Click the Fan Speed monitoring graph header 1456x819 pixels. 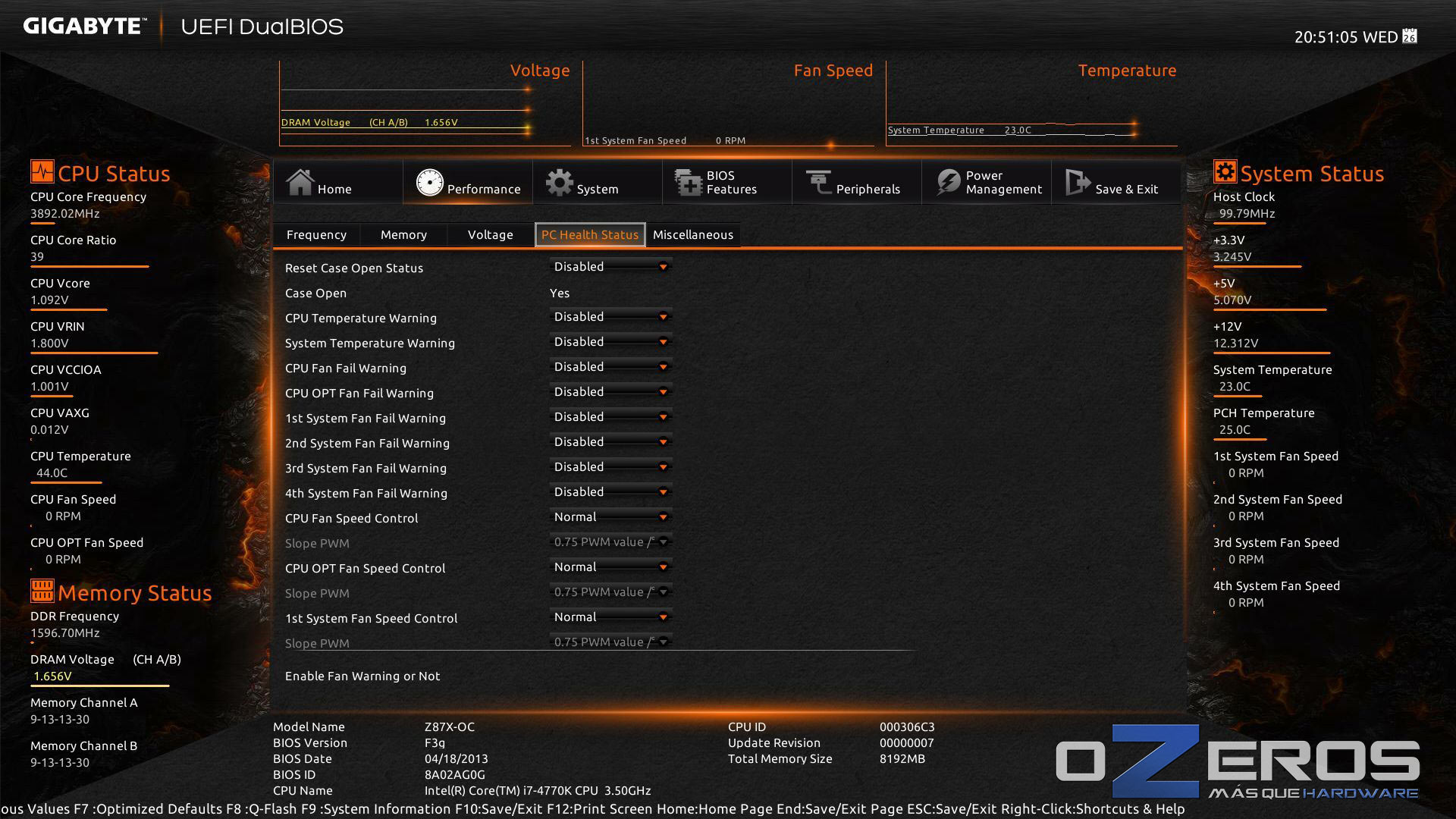tap(833, 71)
